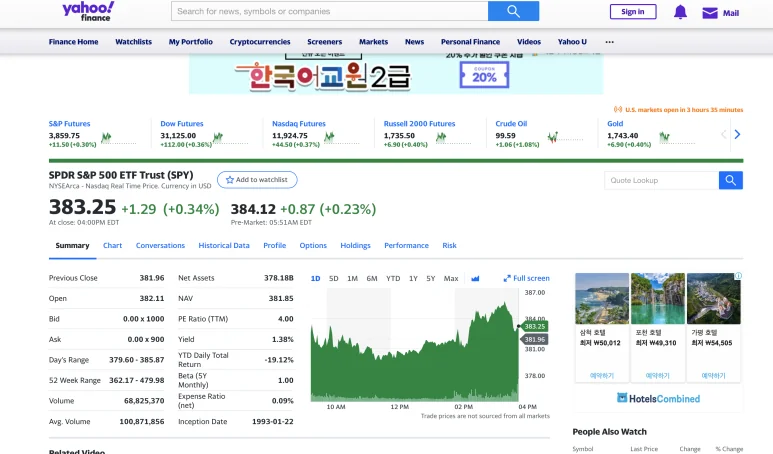Click the Sign in button
Image resolution: width=773 pixels, height=454 pixels.
pyautogui.click(x=633, y=12)
